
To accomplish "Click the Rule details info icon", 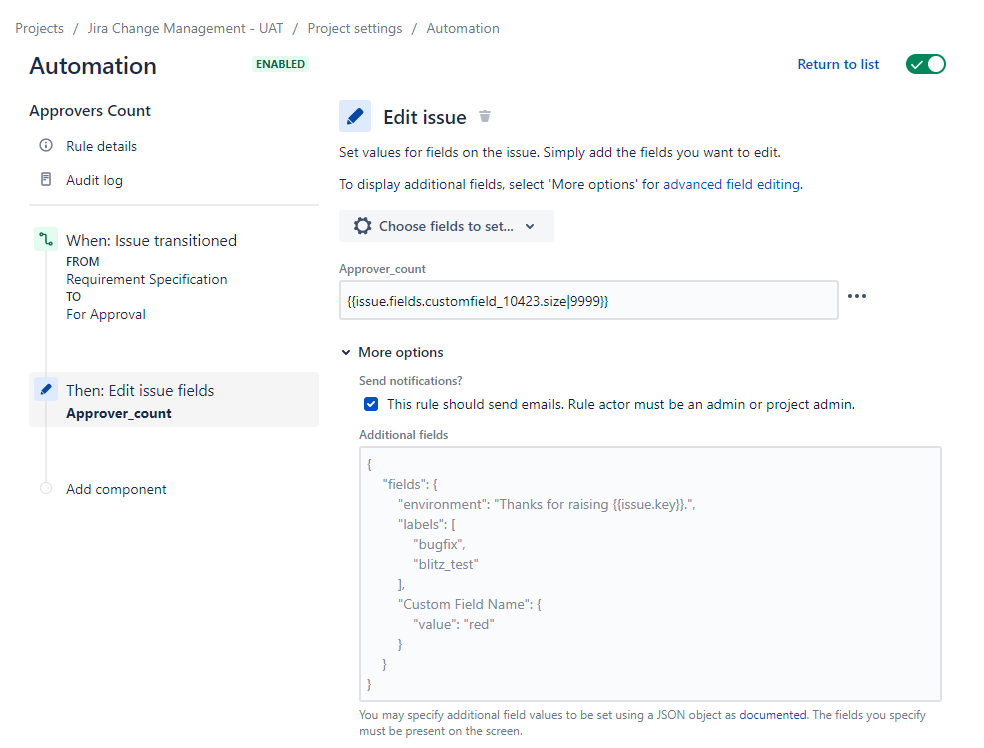I will (x=46, y=146).
